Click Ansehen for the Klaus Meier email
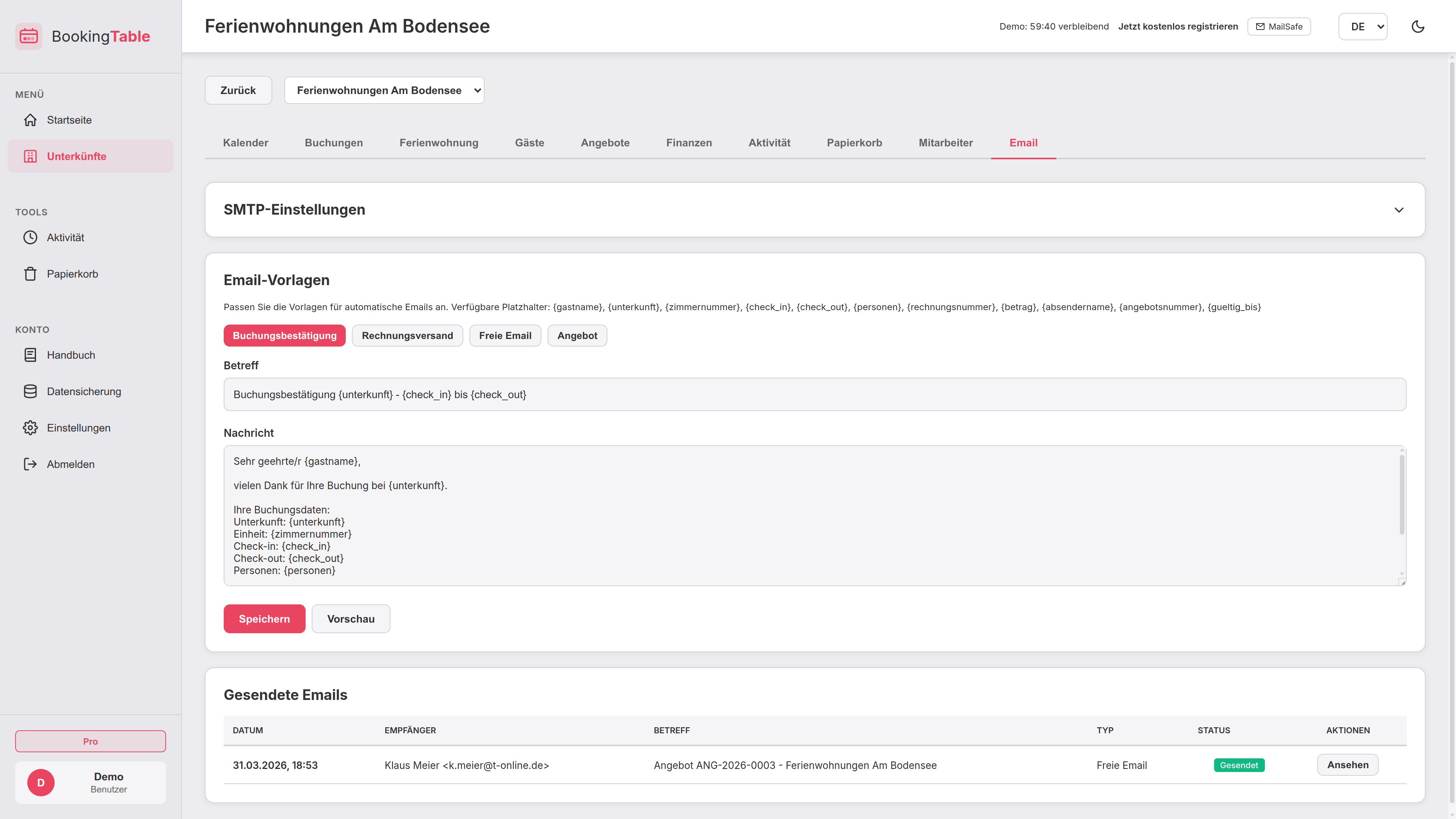Viewport: 1456px width, 819px height. click(1348, 765)
